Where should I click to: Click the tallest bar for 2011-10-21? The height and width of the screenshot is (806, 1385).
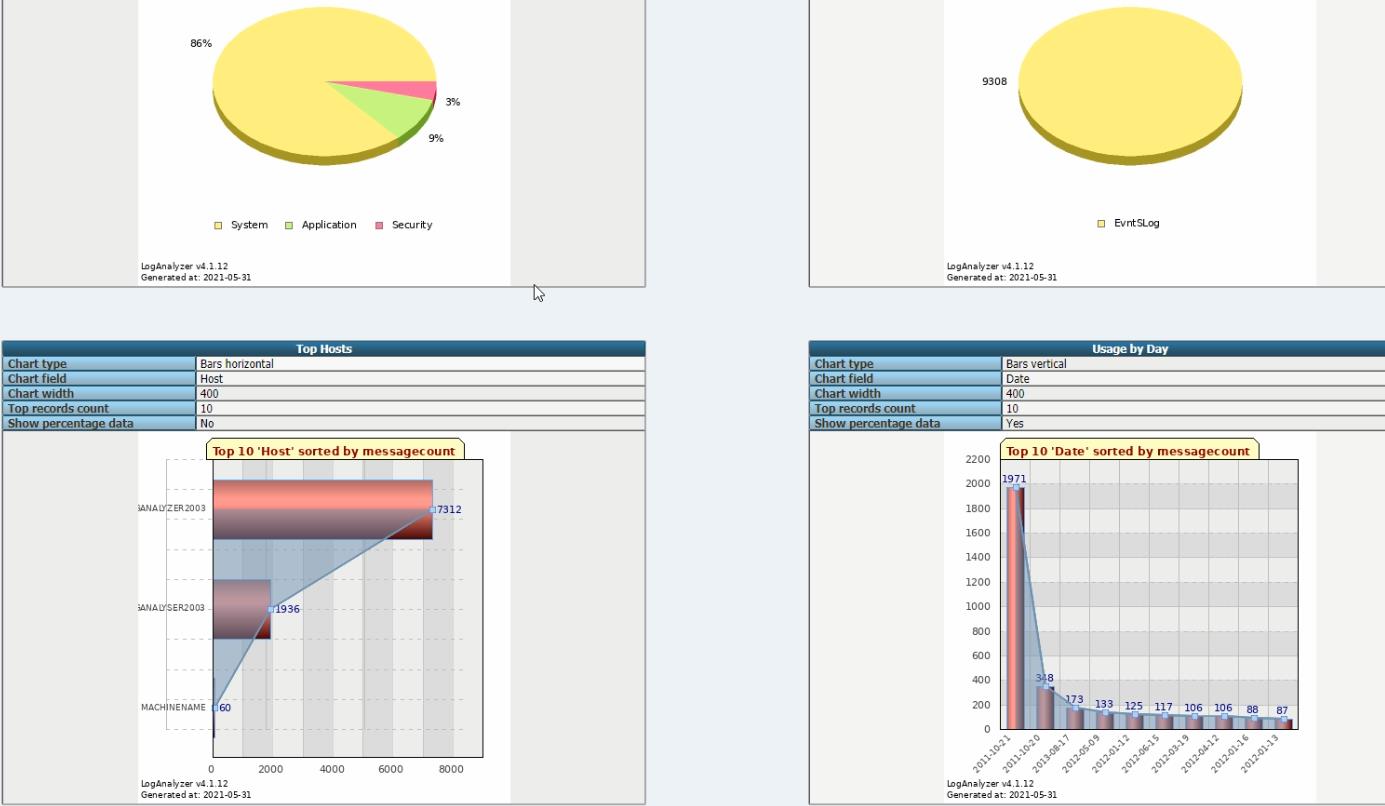point(1016,607)
